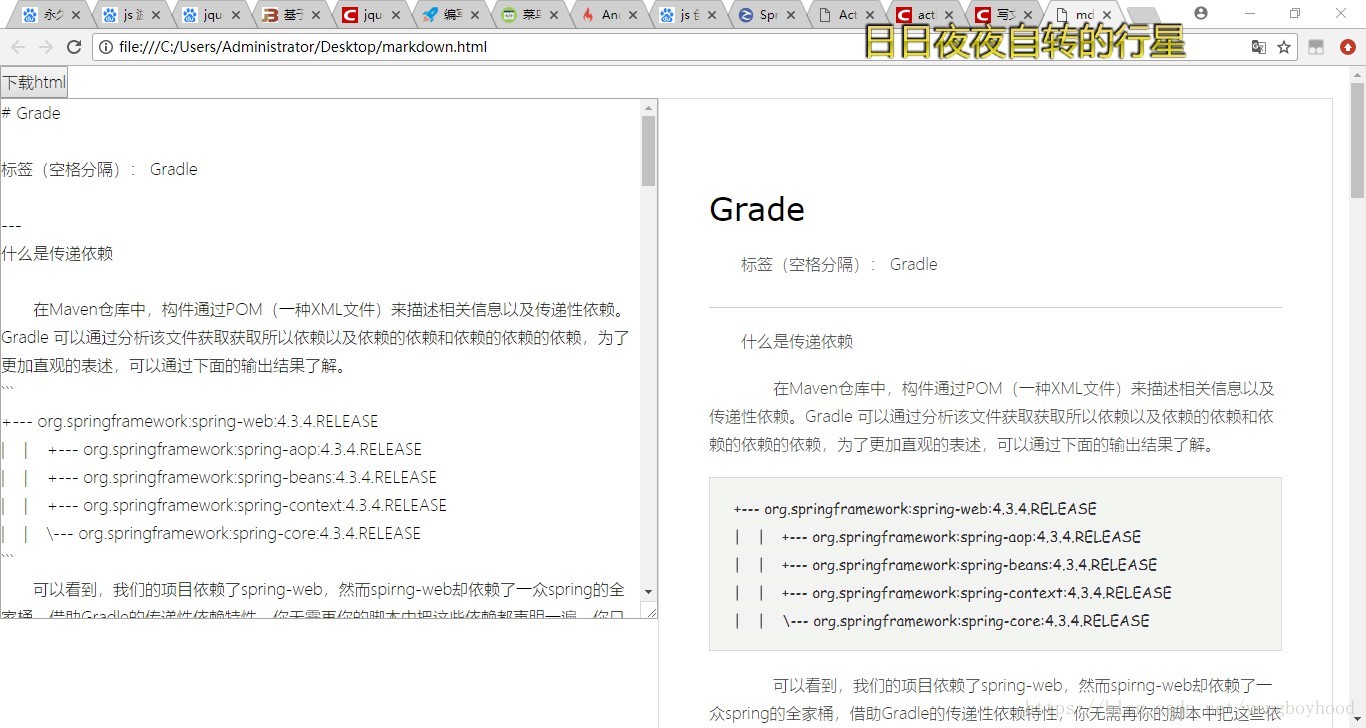1366x728 pixels.
Task: Click the 下载html button
Action: coord(34,83)
